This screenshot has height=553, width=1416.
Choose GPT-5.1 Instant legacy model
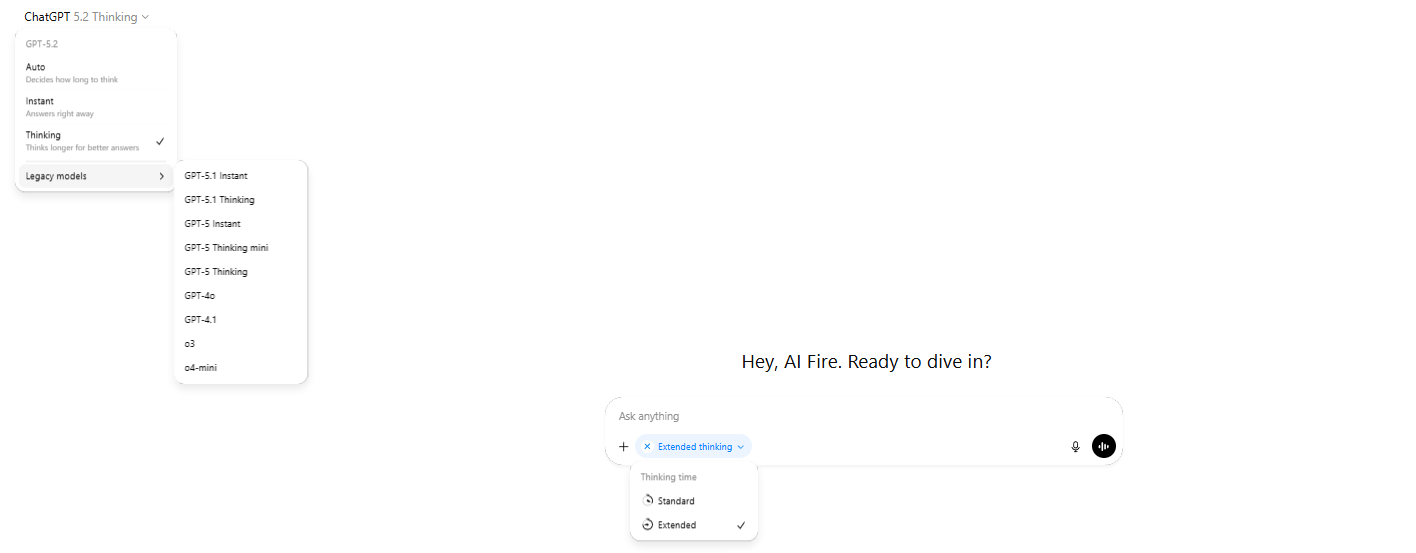(x=240, y=176)
